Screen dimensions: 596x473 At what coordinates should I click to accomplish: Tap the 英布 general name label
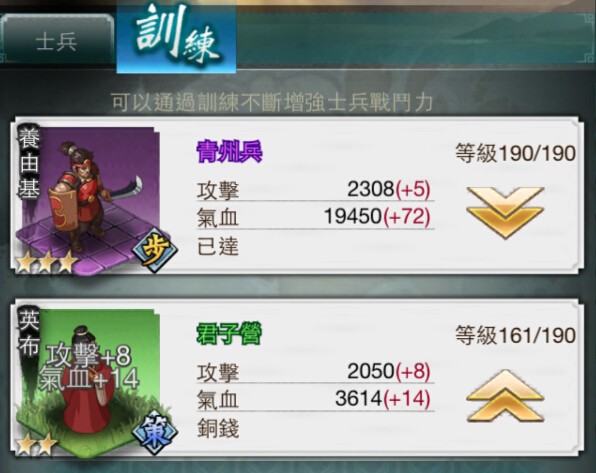click(x=29, y=333)
